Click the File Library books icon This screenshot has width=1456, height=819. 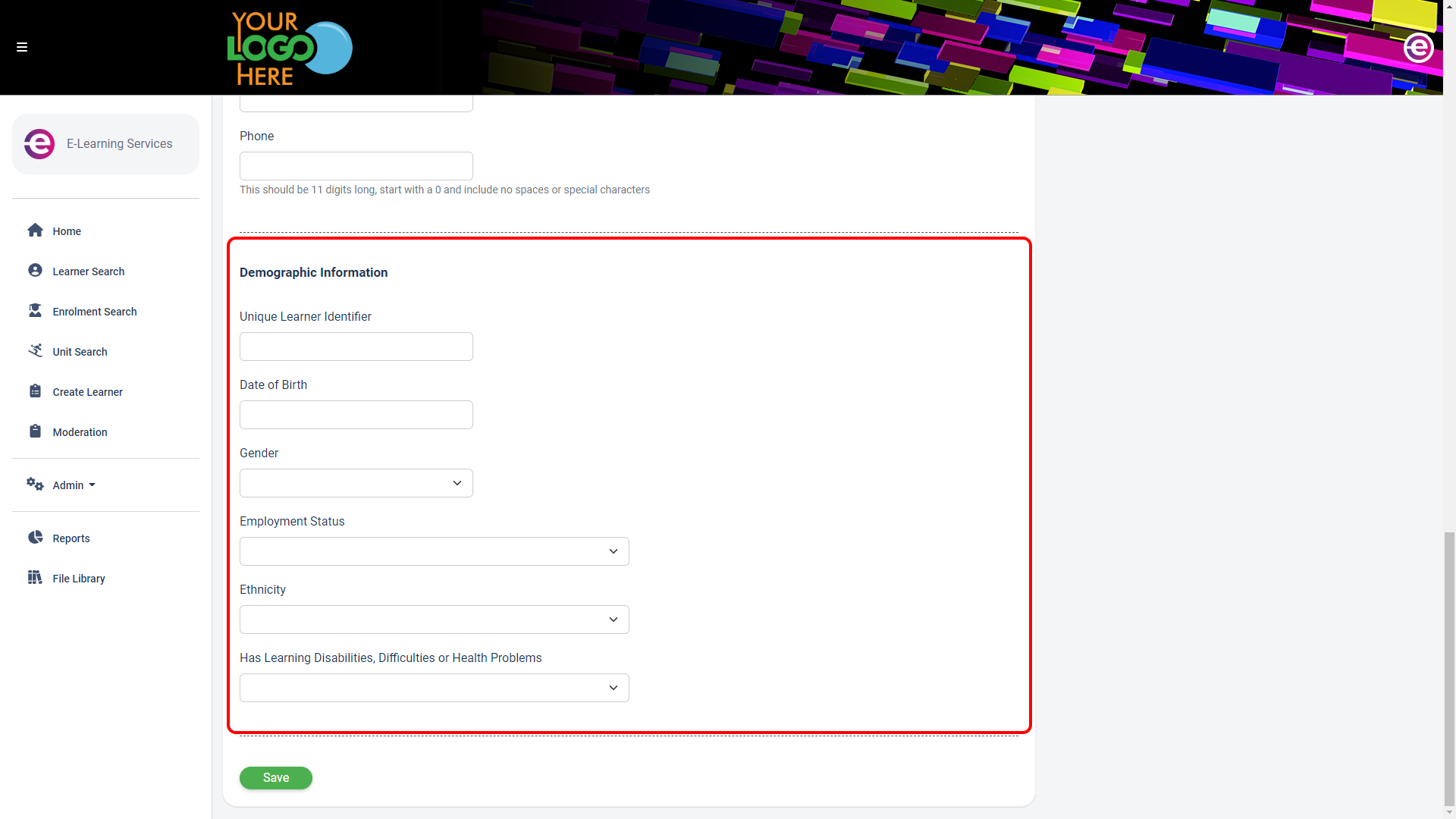tap(35, 578)
